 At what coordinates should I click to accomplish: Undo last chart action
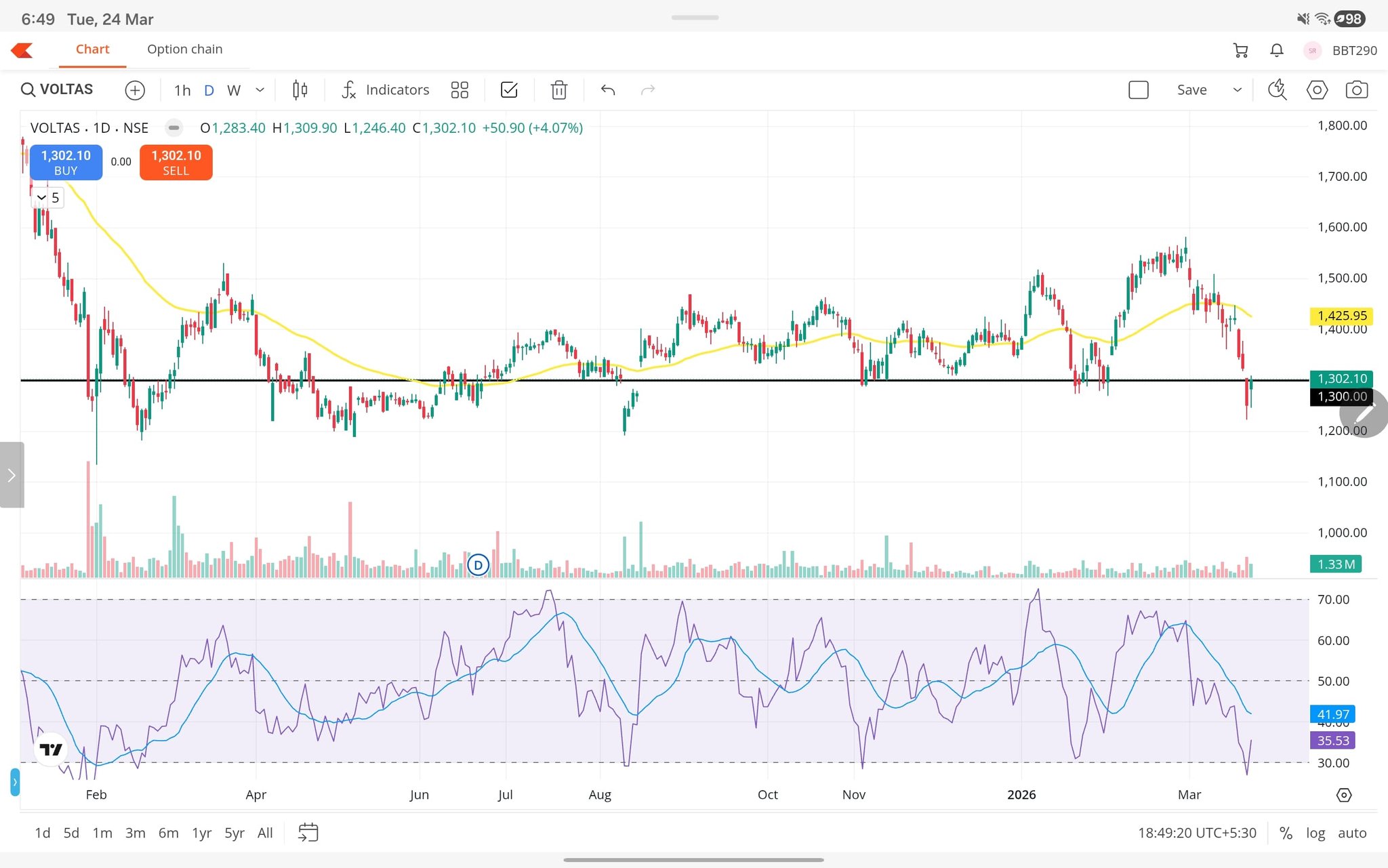(x=608, y=90)
